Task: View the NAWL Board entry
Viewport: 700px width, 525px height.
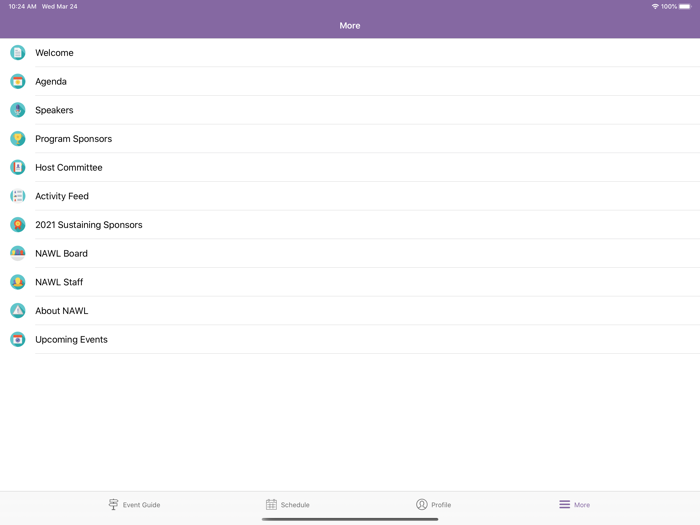Action: coord(350,253)
